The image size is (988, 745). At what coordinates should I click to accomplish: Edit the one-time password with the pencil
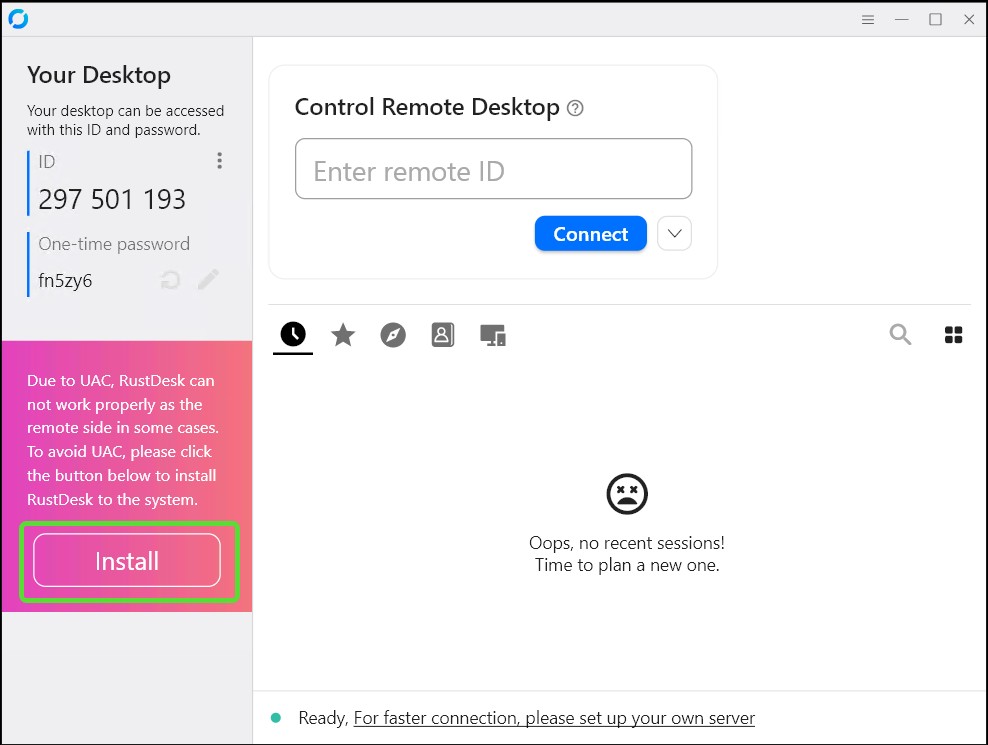pos(208,281)
